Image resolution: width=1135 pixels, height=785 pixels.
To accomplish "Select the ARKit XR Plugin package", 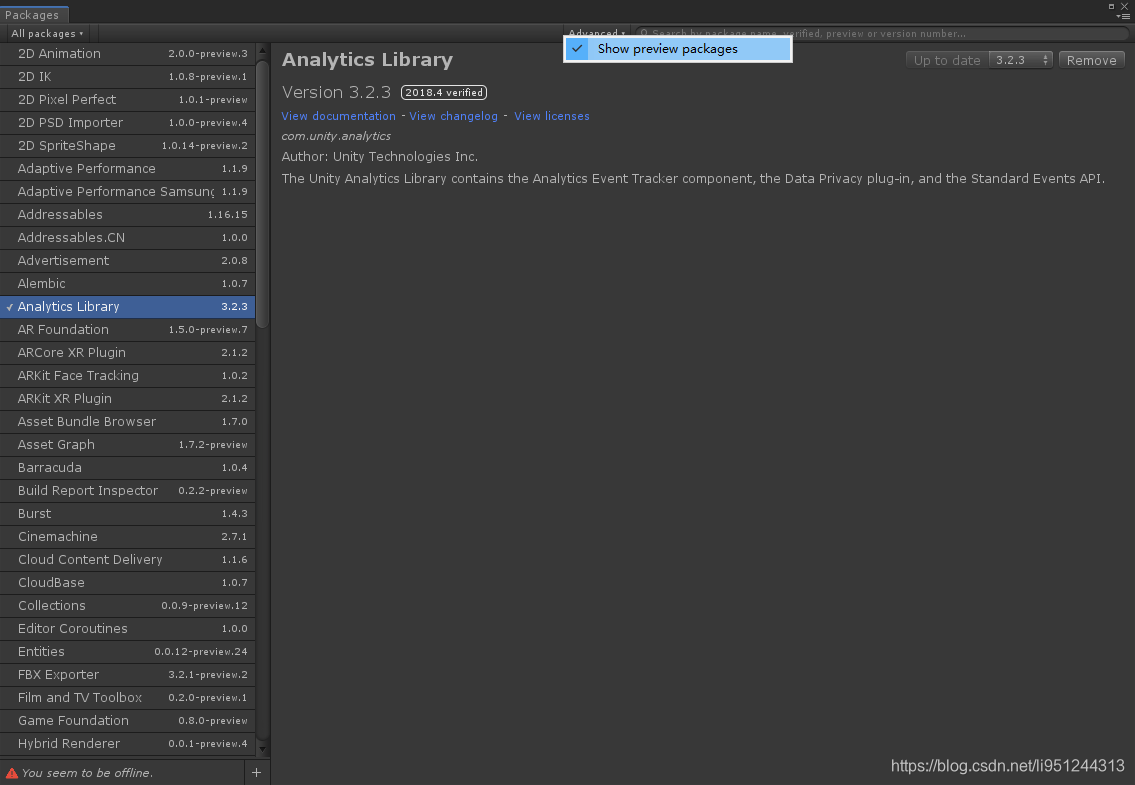I will (x=127, y=398).
